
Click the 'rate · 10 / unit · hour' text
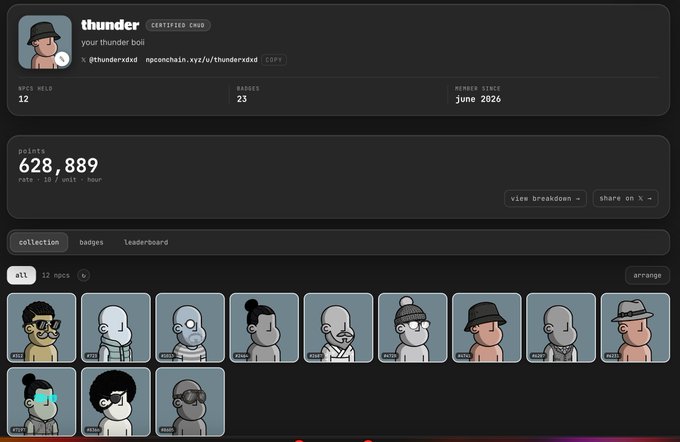60,180
